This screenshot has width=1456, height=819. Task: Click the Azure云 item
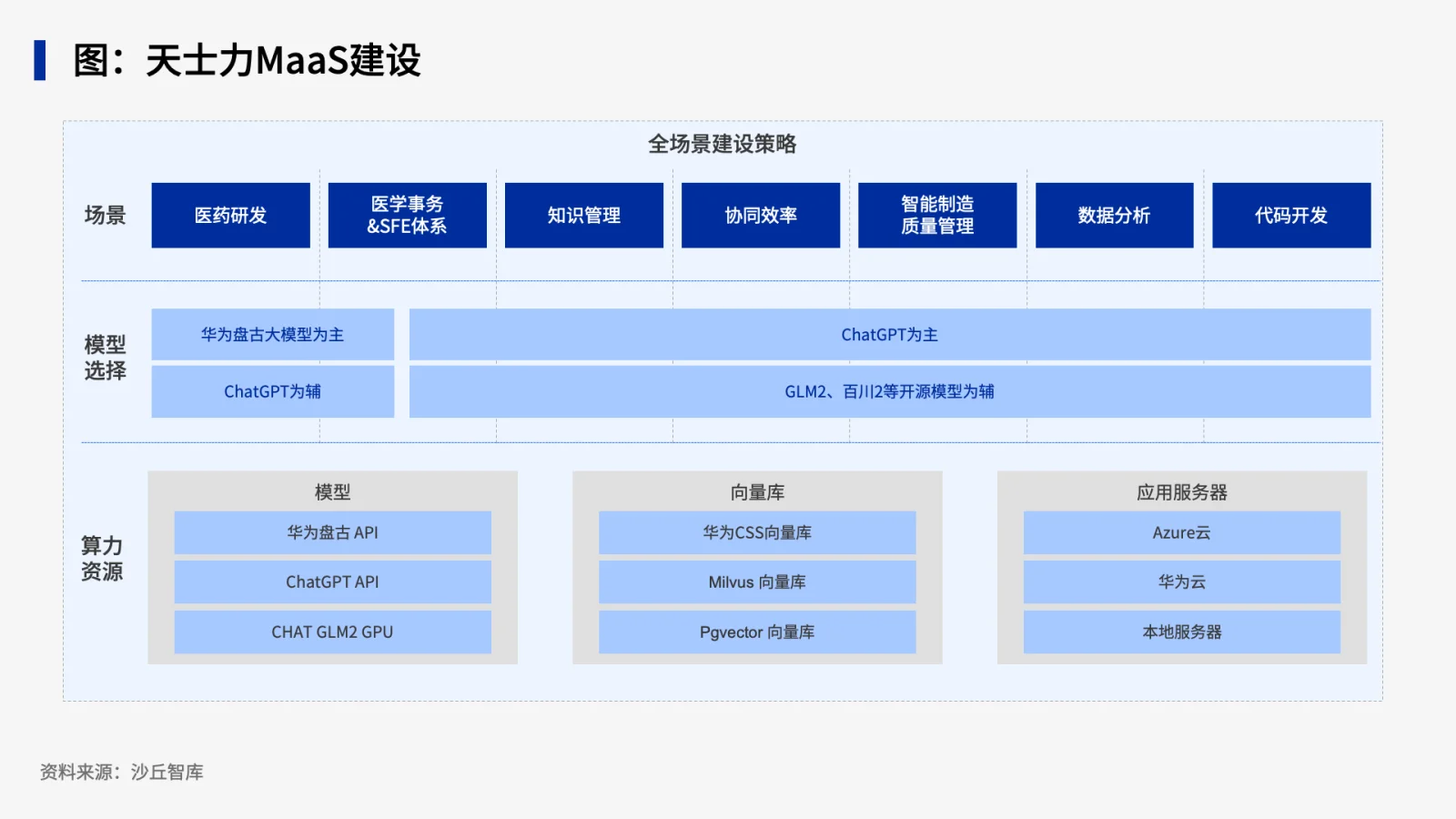tap(1182, 532)
